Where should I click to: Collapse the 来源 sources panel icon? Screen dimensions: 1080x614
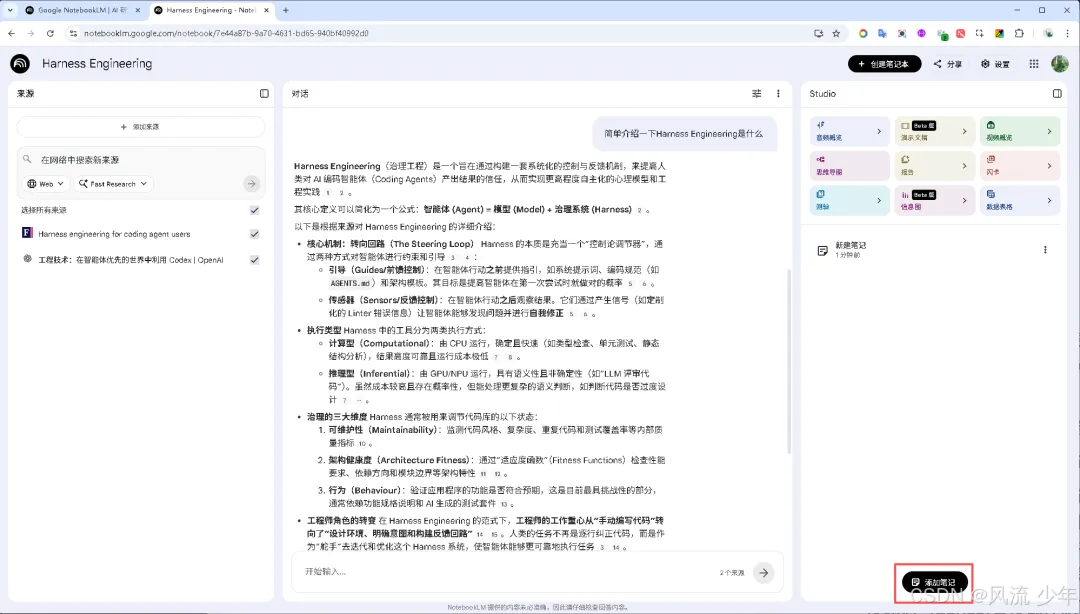point(264,94)
